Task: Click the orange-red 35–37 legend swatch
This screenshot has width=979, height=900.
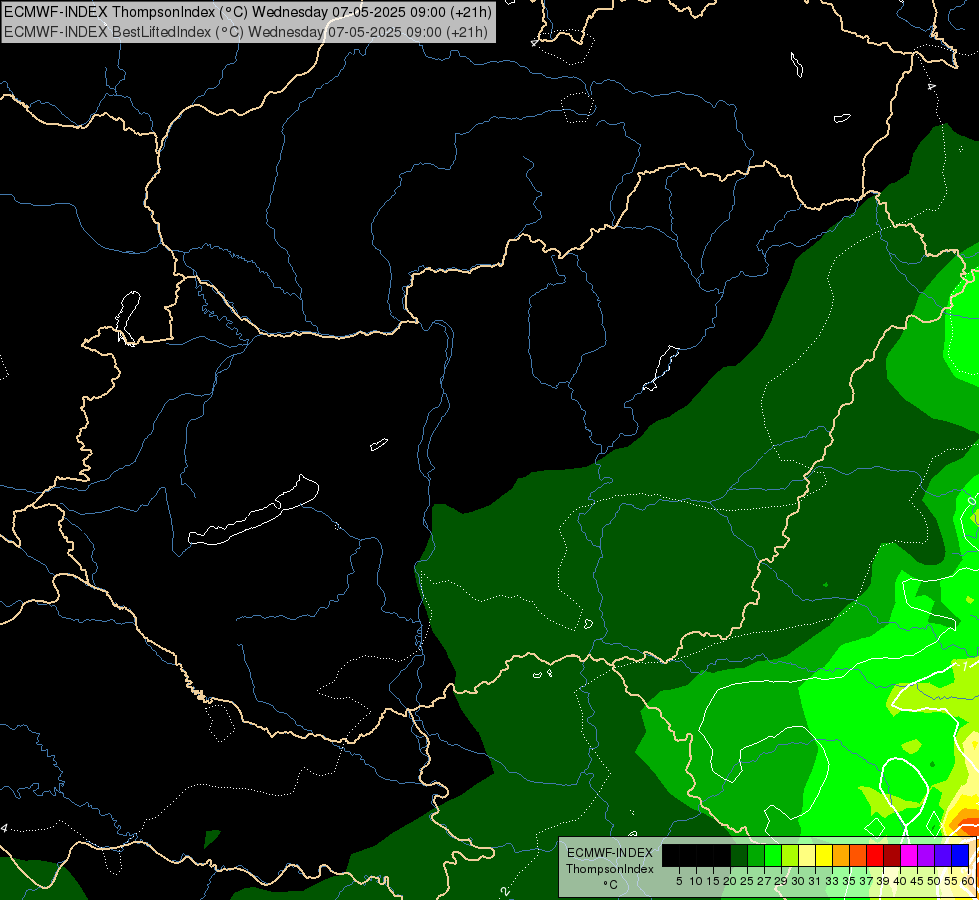Action: tap(858, 855)
